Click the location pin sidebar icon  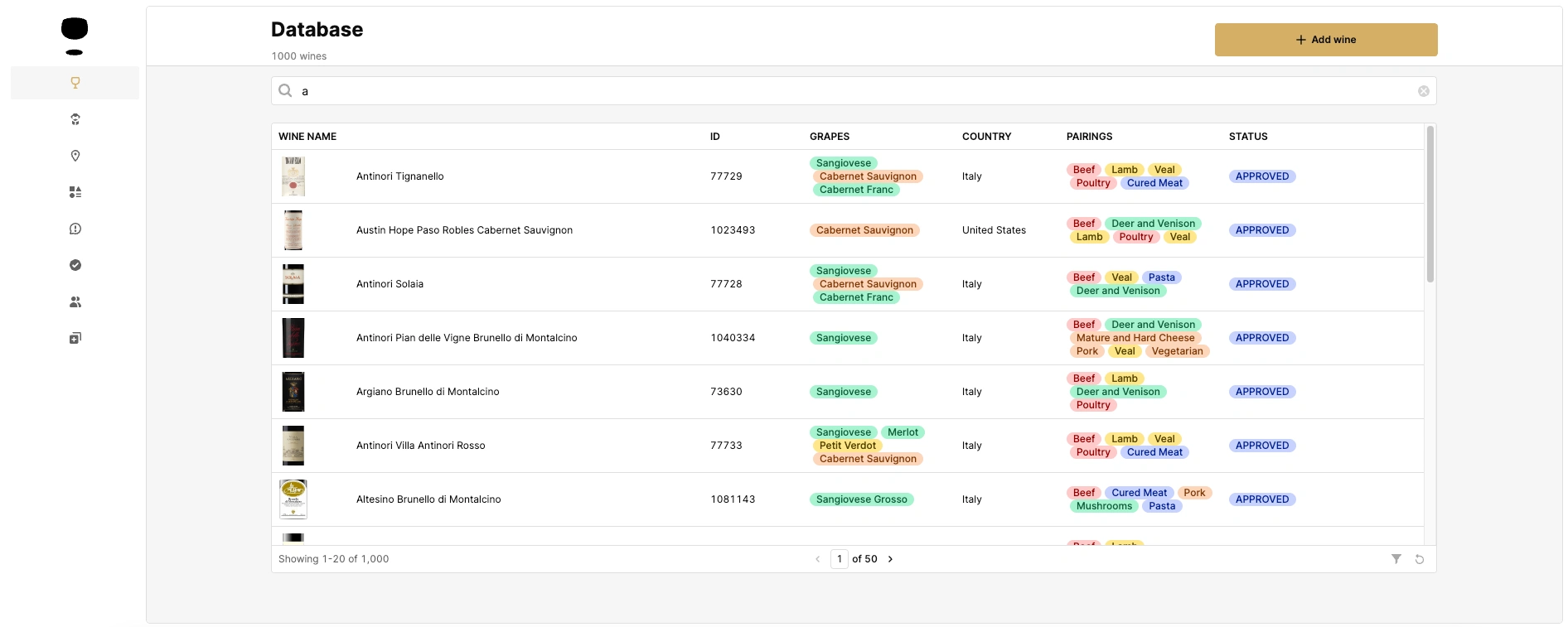[x=75, y=156]
